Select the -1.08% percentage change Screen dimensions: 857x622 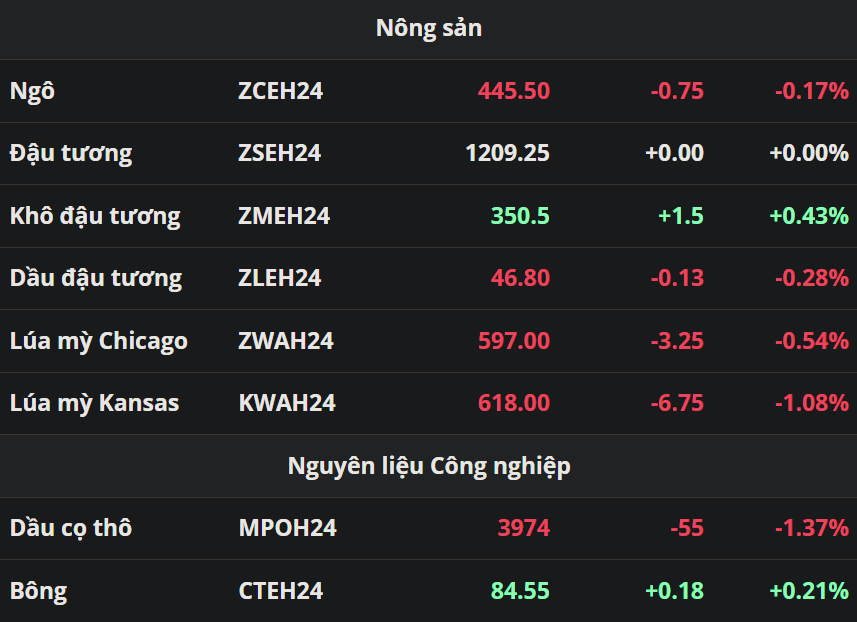point(811,403)
